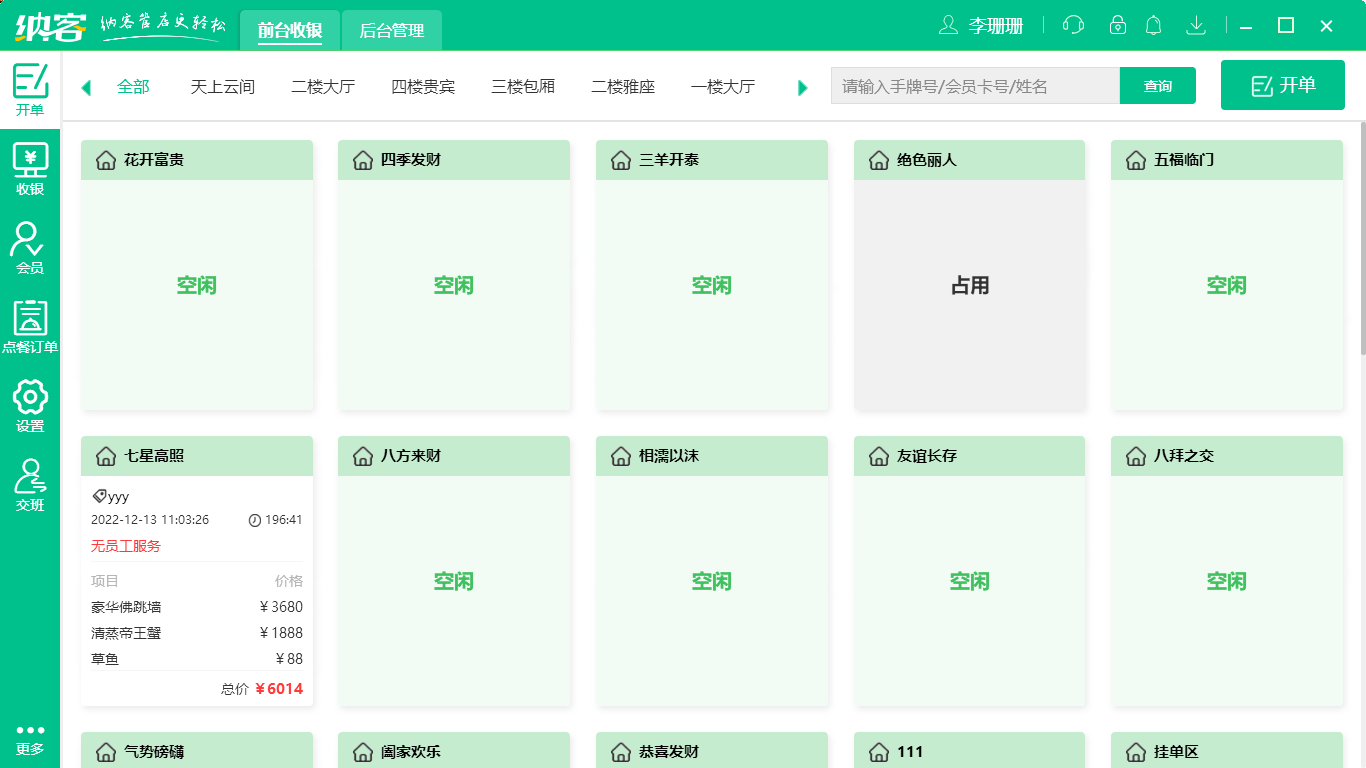Expand the 更多 more menu
This screenshot has height=768, width=1366.
[x=30, y=739]
